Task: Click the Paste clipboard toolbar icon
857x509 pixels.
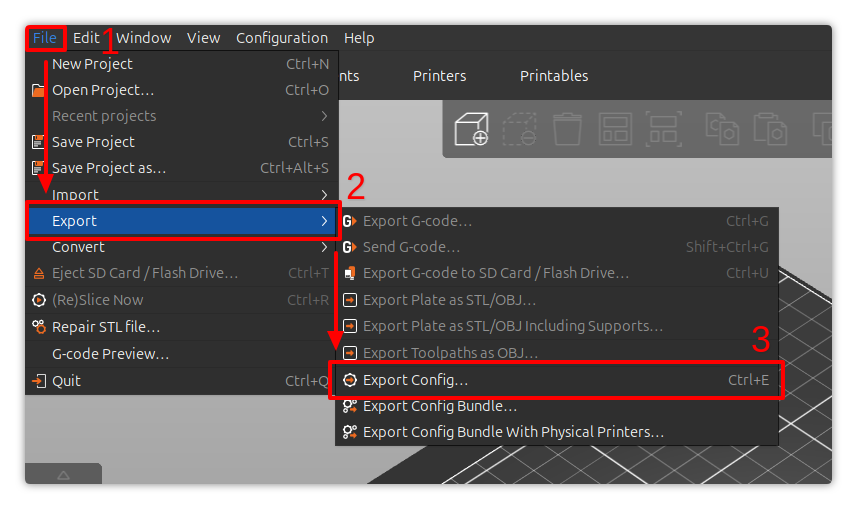Action: coord(770,129)
